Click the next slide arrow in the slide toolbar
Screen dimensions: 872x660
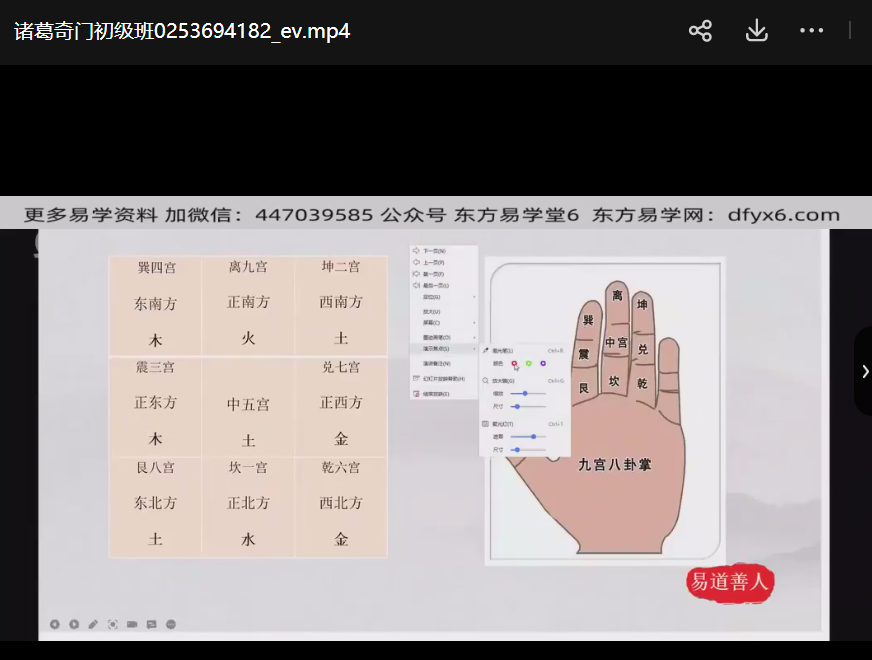[74, 624]
